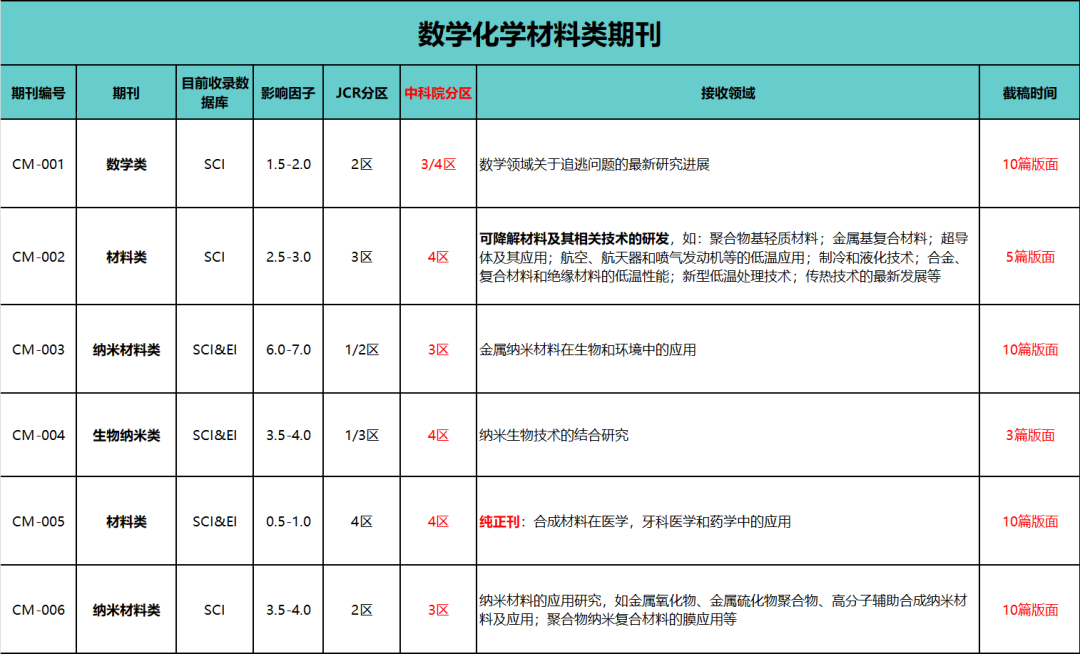
Task: Click the 纳米生物技术的结合研究 cell
Action: tap(728, 435)
